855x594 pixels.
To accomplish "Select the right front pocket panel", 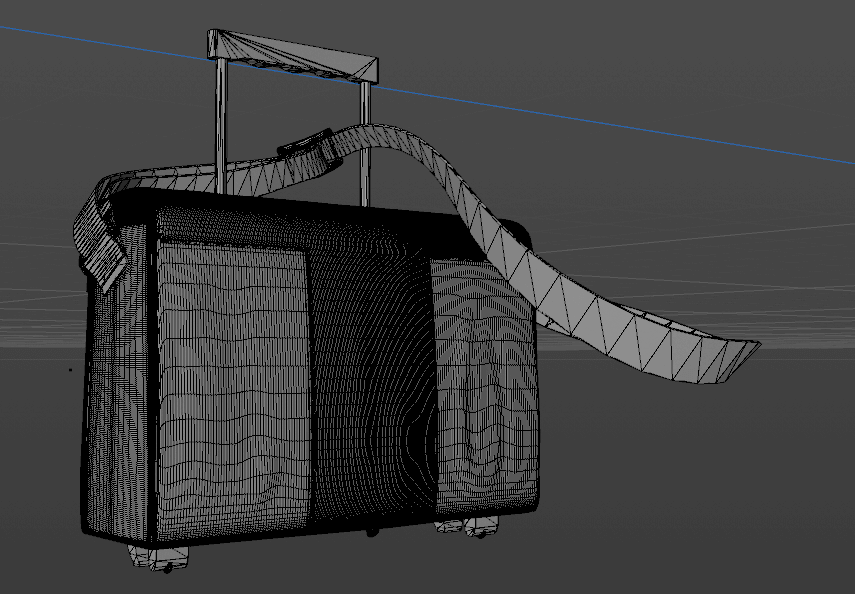I will click(482, 390).
